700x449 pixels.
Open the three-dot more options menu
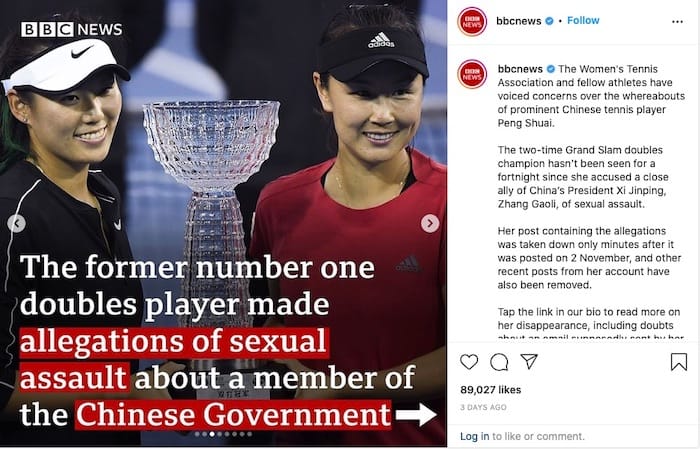(677, 21)
